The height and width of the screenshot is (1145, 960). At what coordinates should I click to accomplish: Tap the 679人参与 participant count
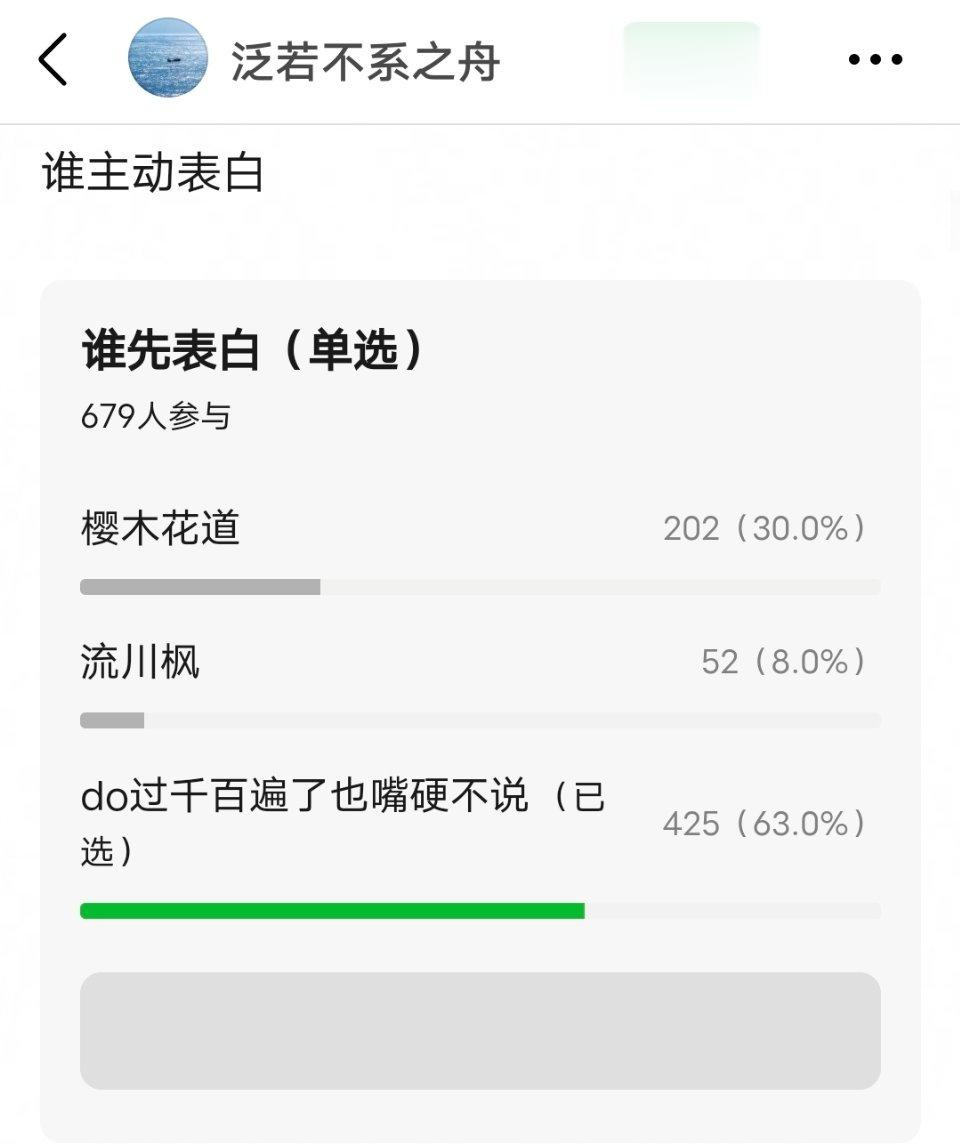[x=155, y=416]
